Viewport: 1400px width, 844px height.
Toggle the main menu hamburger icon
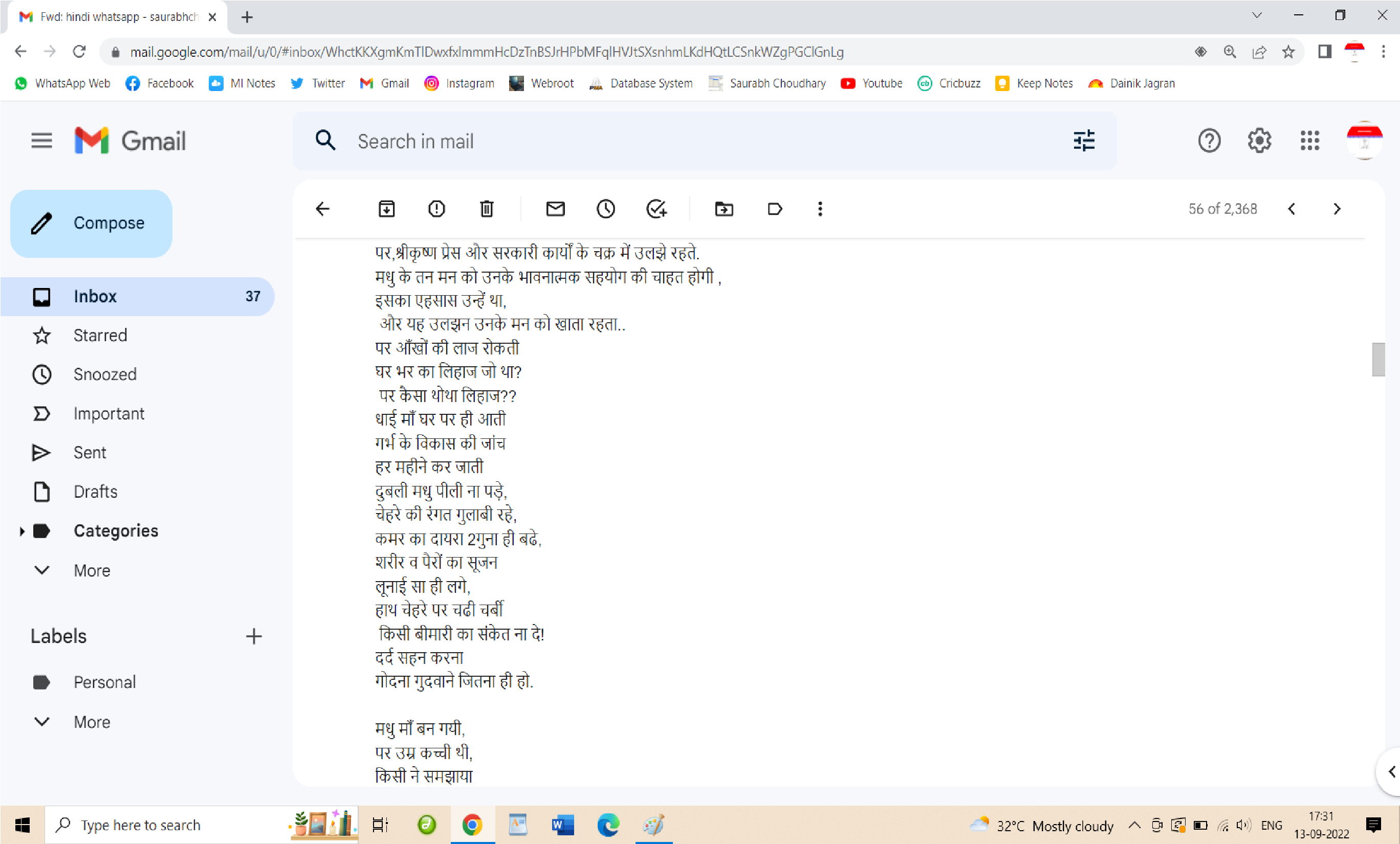pyautogui.click(x=41, y=140)
